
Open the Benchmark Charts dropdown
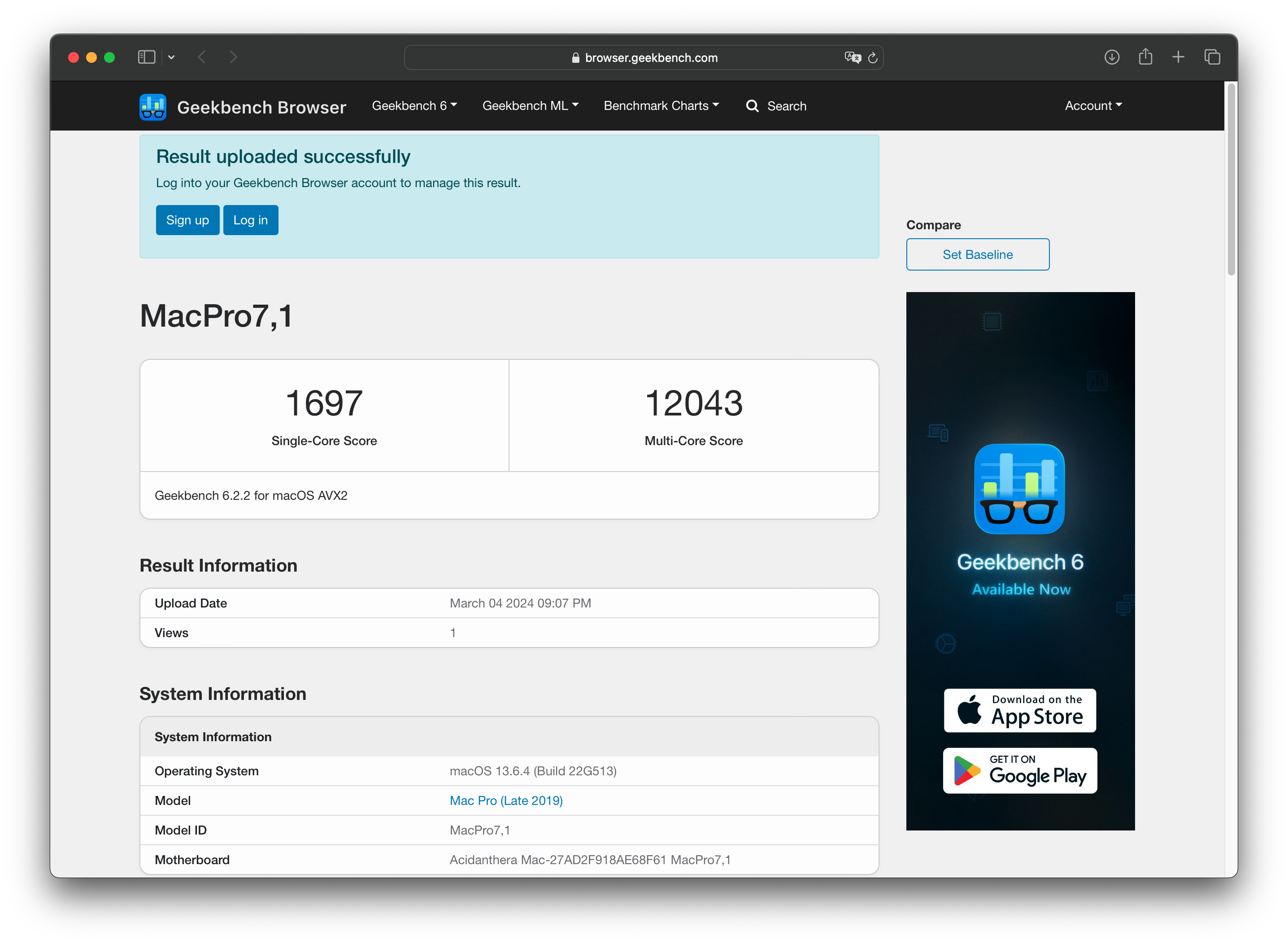click(661, 106)
